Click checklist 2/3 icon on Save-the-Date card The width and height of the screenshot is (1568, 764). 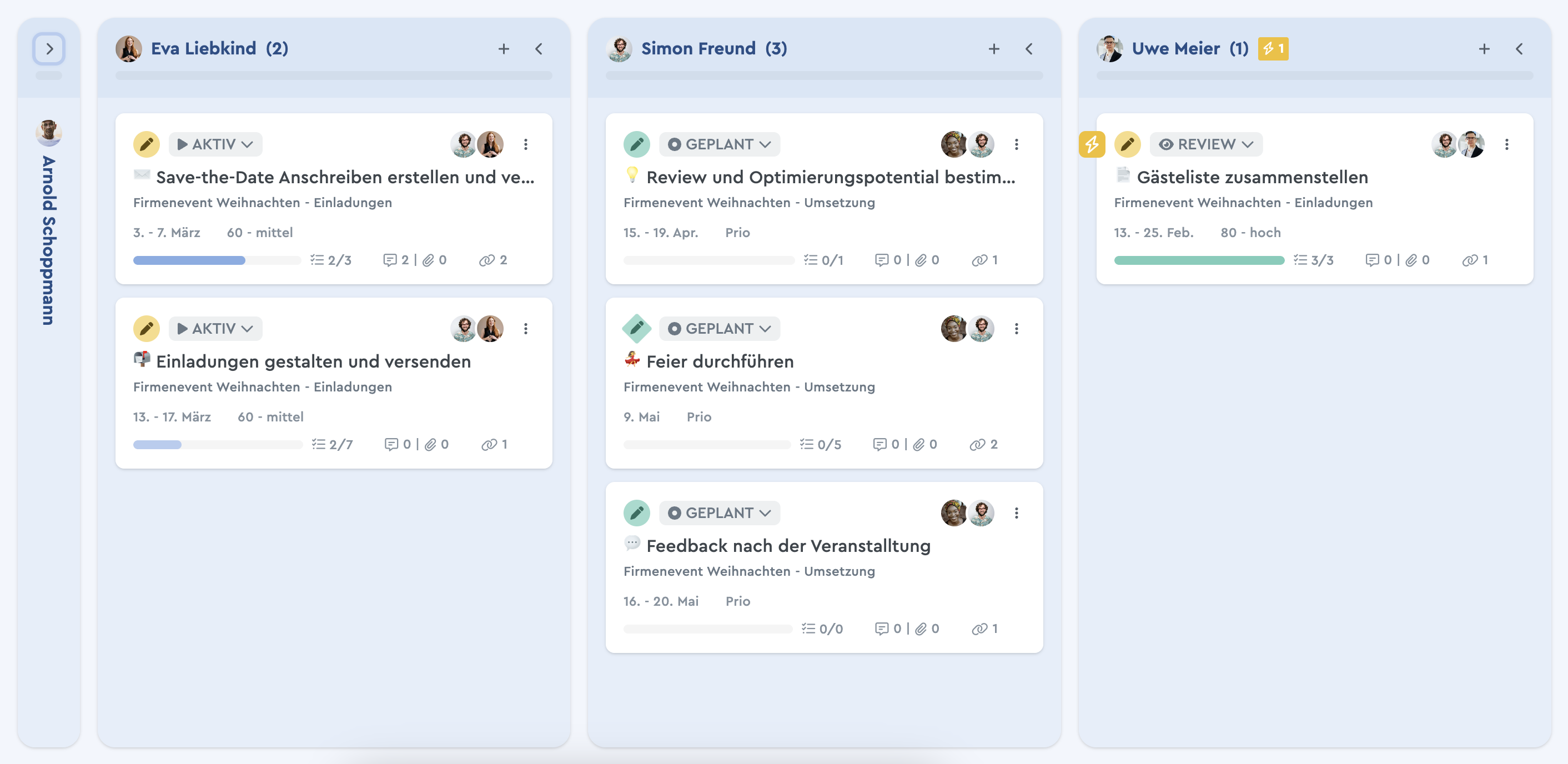pos(331,260)
